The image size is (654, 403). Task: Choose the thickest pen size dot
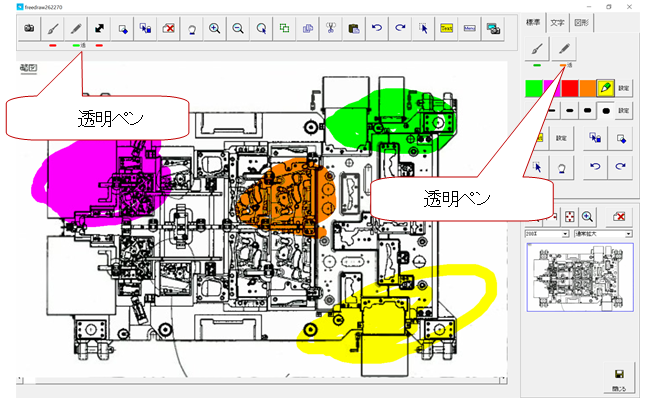click(605, 110)
